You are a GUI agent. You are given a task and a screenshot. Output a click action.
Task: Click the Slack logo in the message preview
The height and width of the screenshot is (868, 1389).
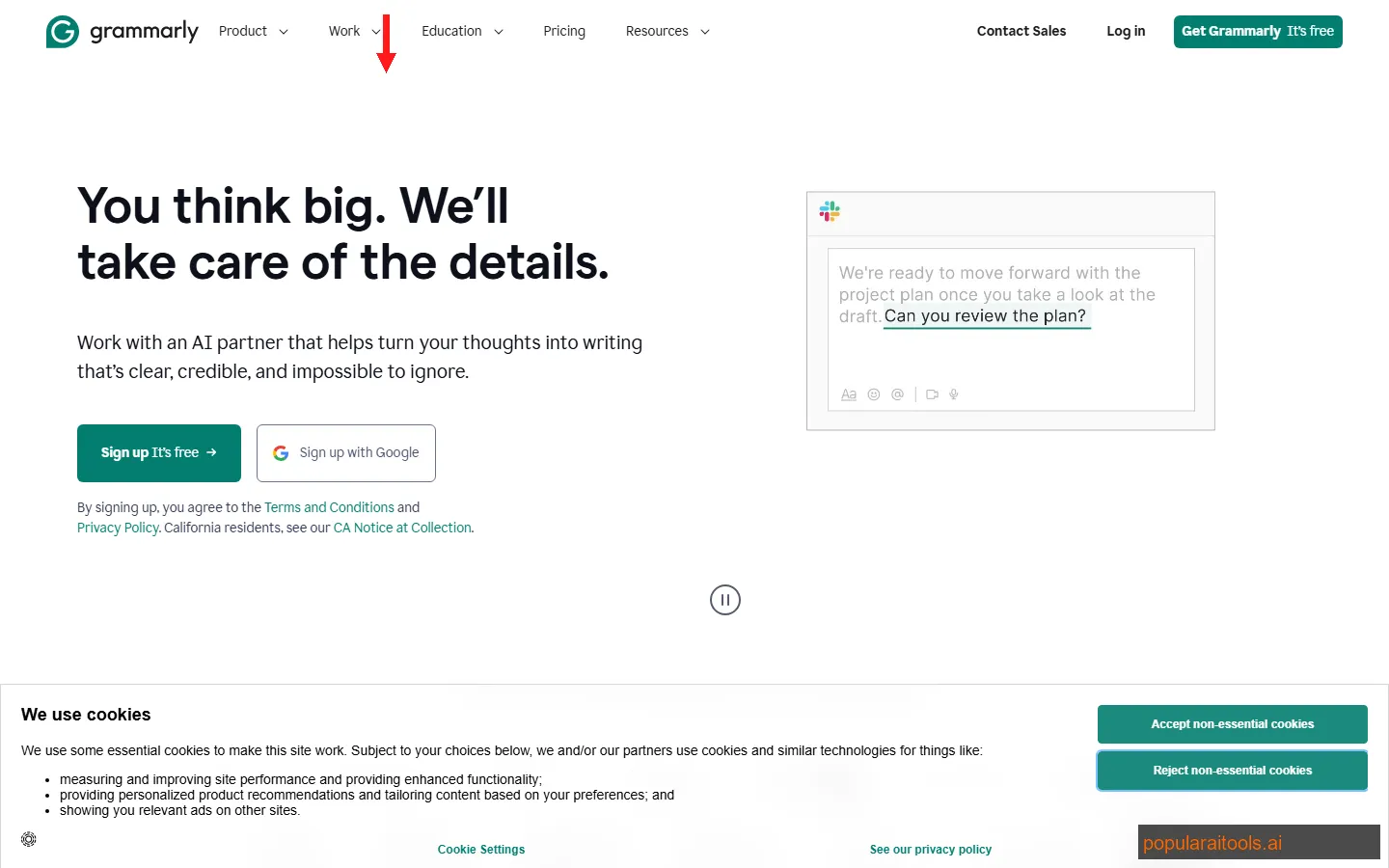pos(830,211)
